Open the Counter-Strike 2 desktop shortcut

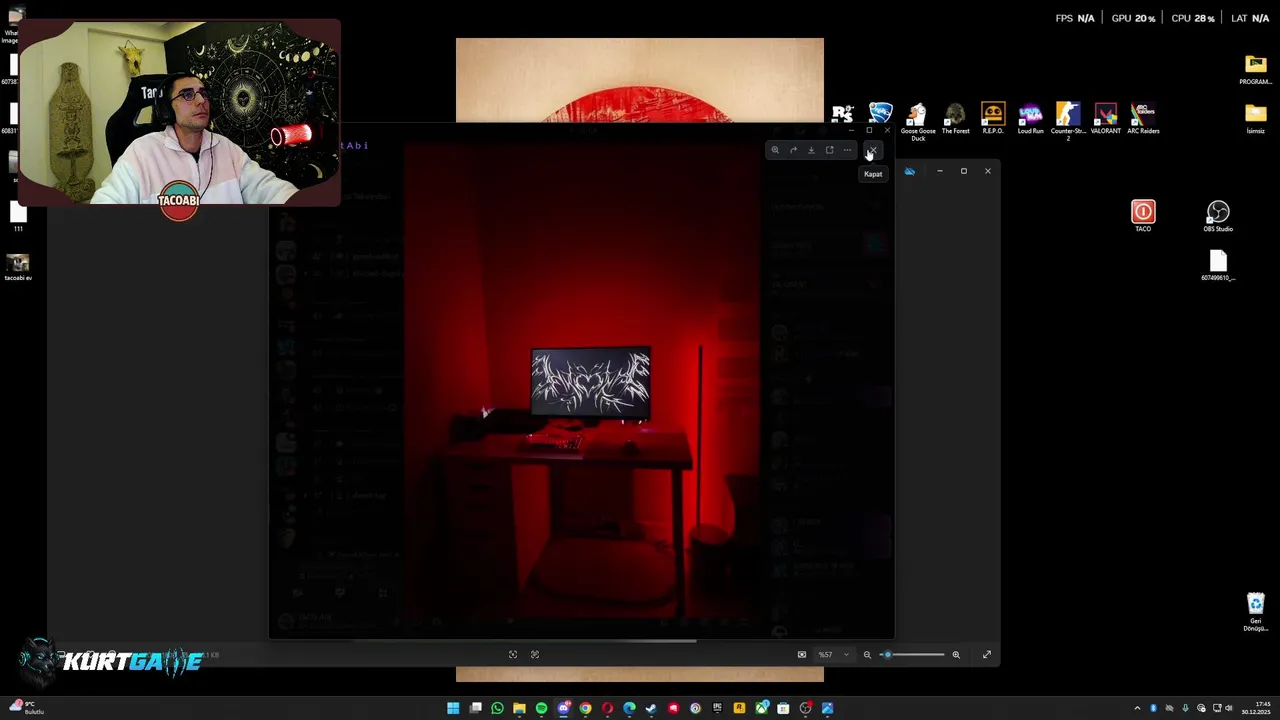click(x=1068, y=121)
